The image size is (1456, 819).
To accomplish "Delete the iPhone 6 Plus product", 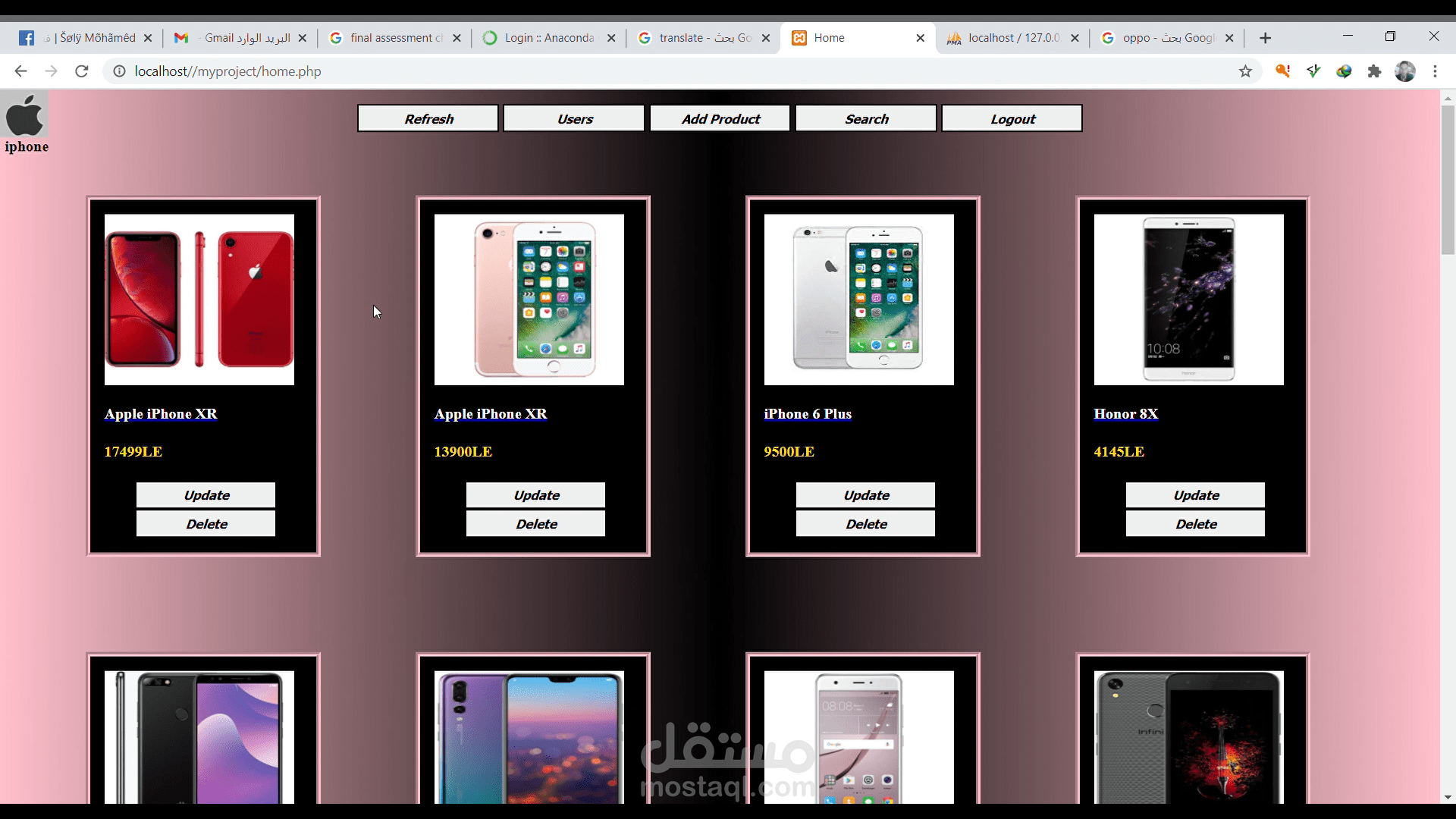I will (865, 524).
